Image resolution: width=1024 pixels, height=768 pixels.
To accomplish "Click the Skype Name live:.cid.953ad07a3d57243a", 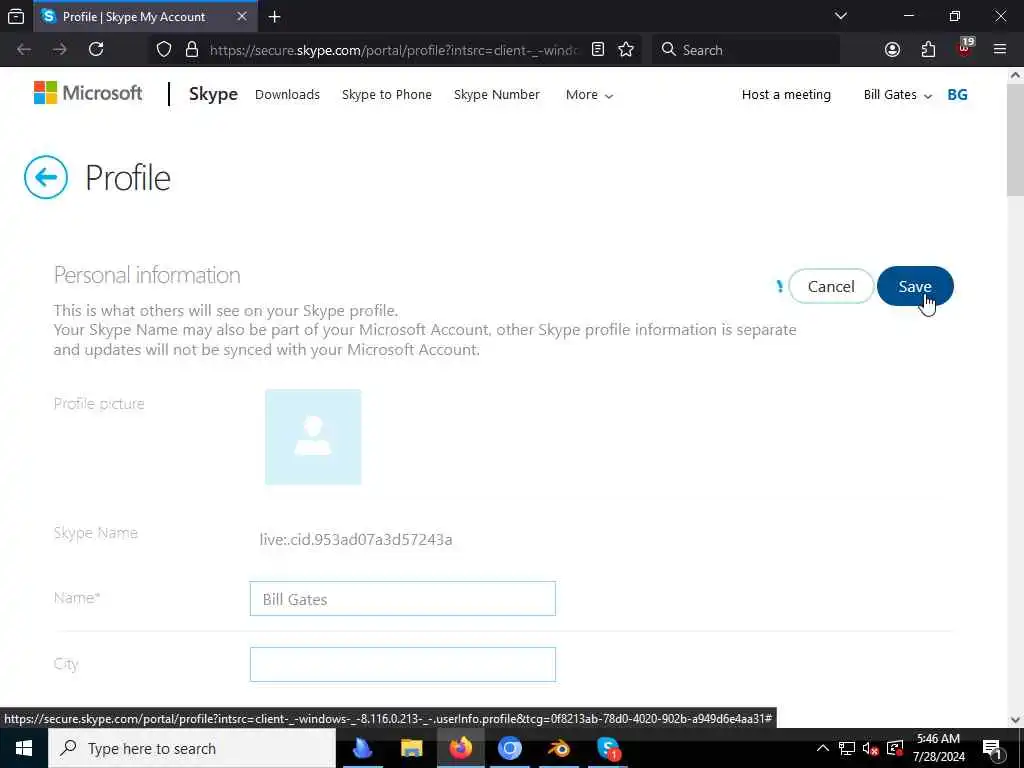I will (356, 539).
